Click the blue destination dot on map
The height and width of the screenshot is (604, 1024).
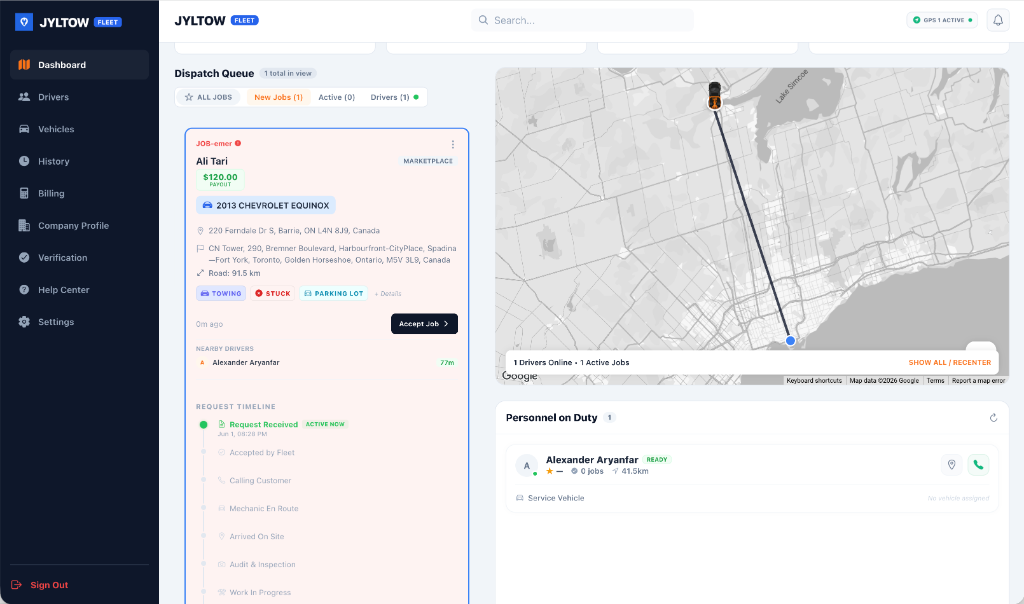[x=790, y=340]
